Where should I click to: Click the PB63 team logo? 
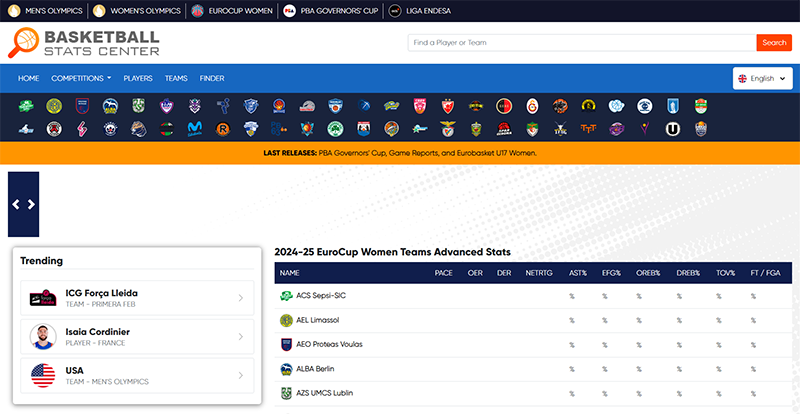click(279, 129)
